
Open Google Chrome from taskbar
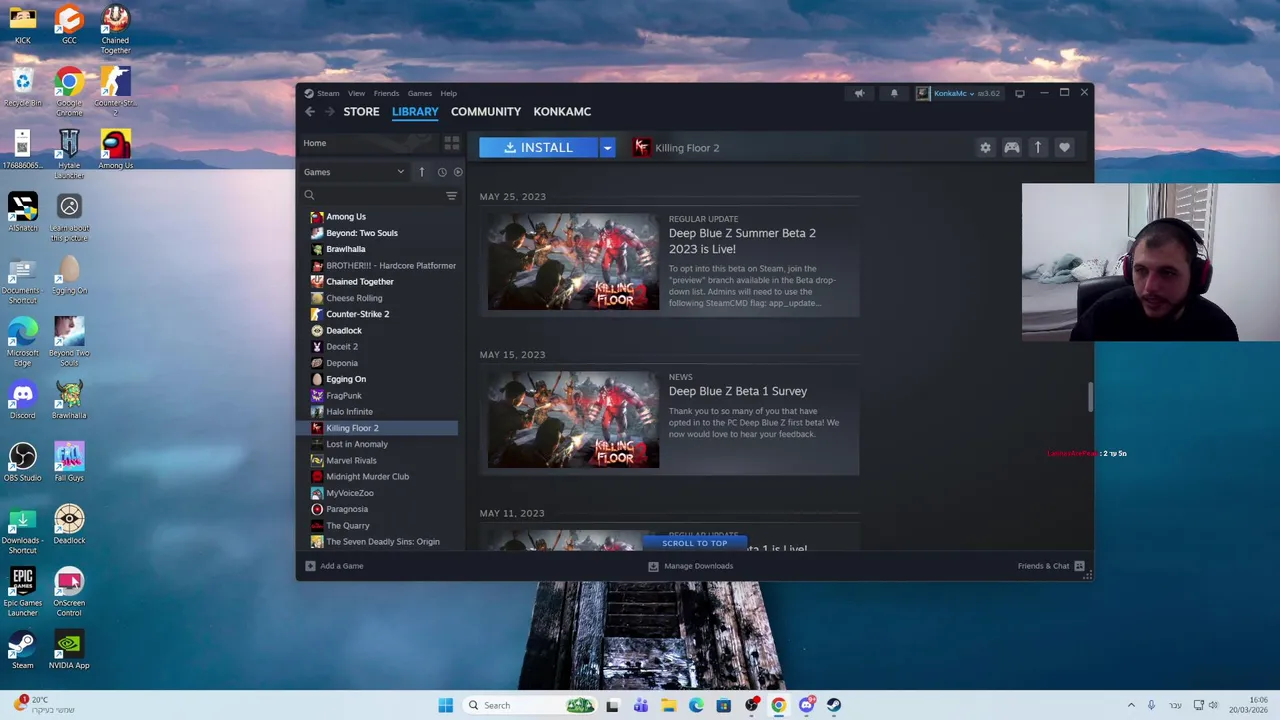point(779,705)
